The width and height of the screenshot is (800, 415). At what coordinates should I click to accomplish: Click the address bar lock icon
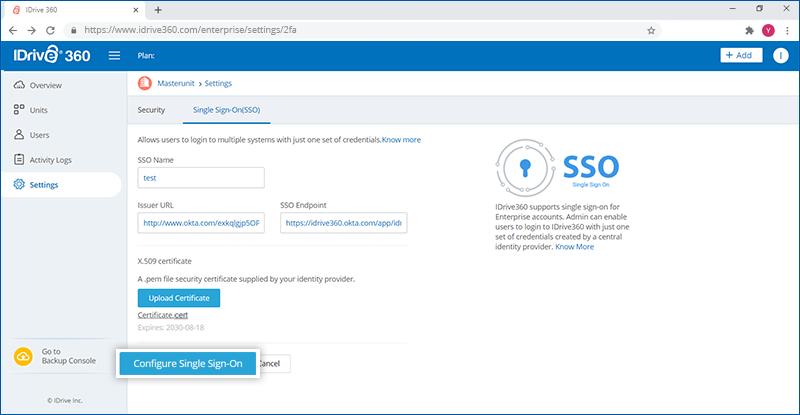click(73, 30)
